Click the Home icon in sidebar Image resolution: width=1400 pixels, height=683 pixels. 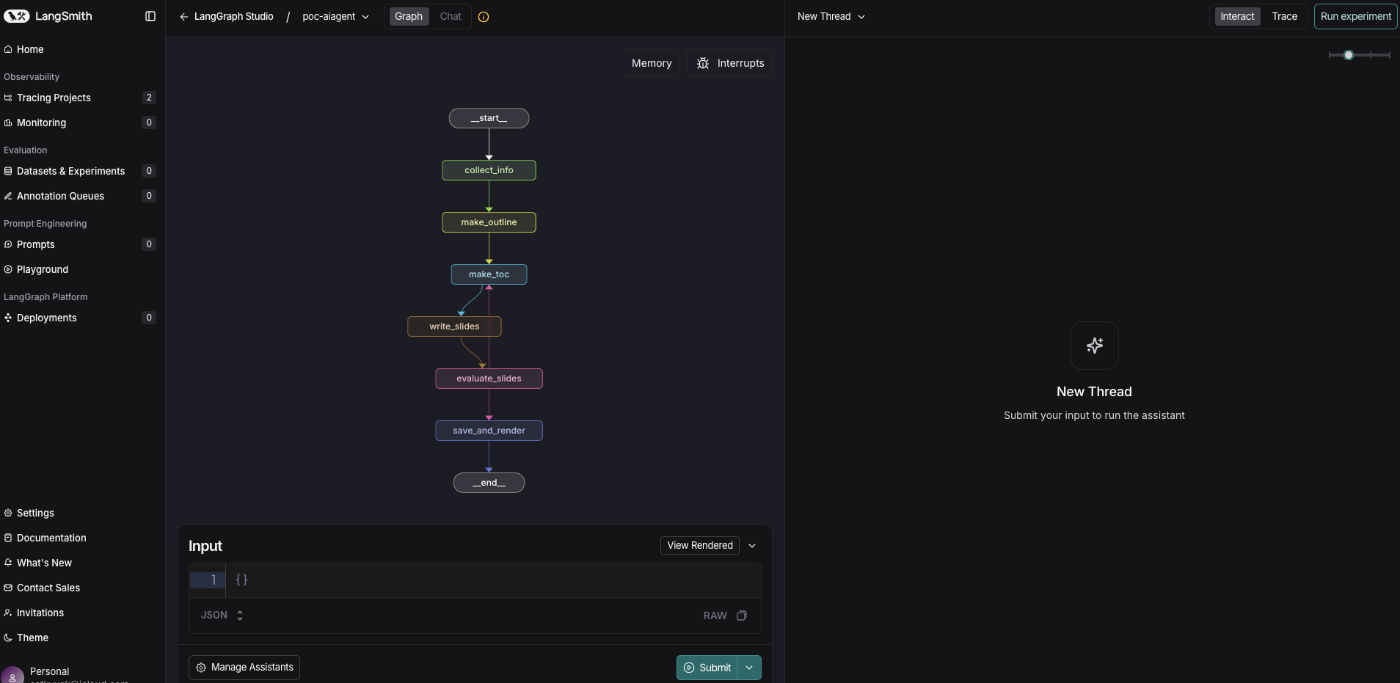(x=8, y=49)
